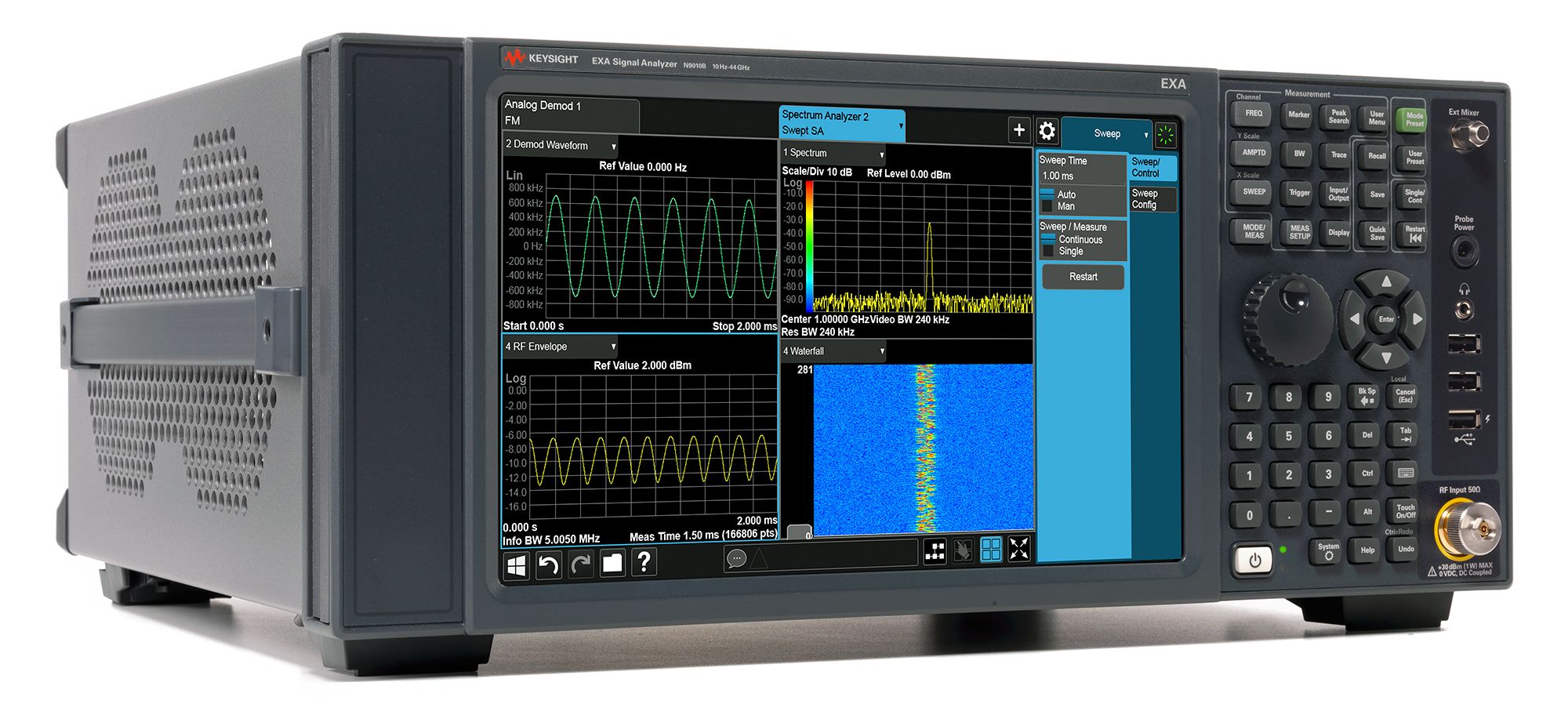Push the on-screen keyboard hardkey

1406,473
